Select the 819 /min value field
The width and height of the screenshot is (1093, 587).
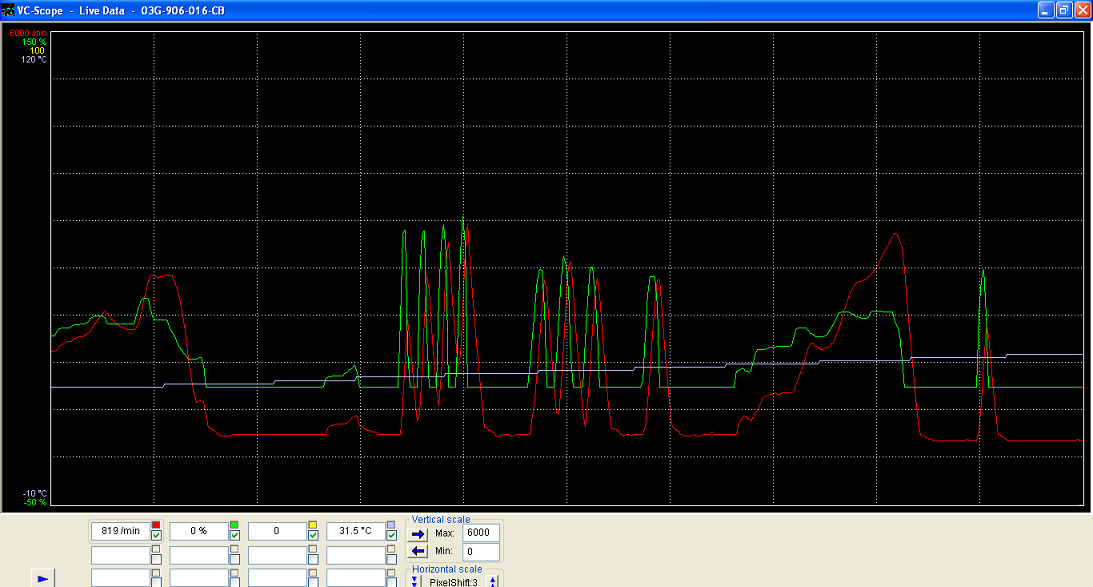pyautogui.click(x=120, y=531)
